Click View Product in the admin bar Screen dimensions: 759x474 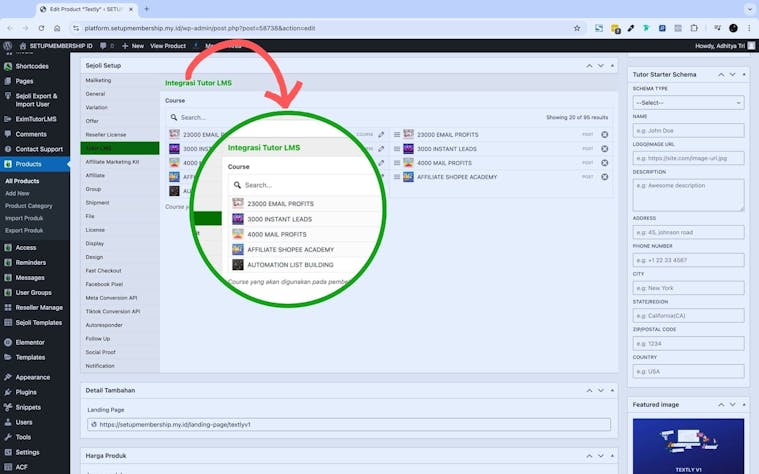(x=168, y=46)
